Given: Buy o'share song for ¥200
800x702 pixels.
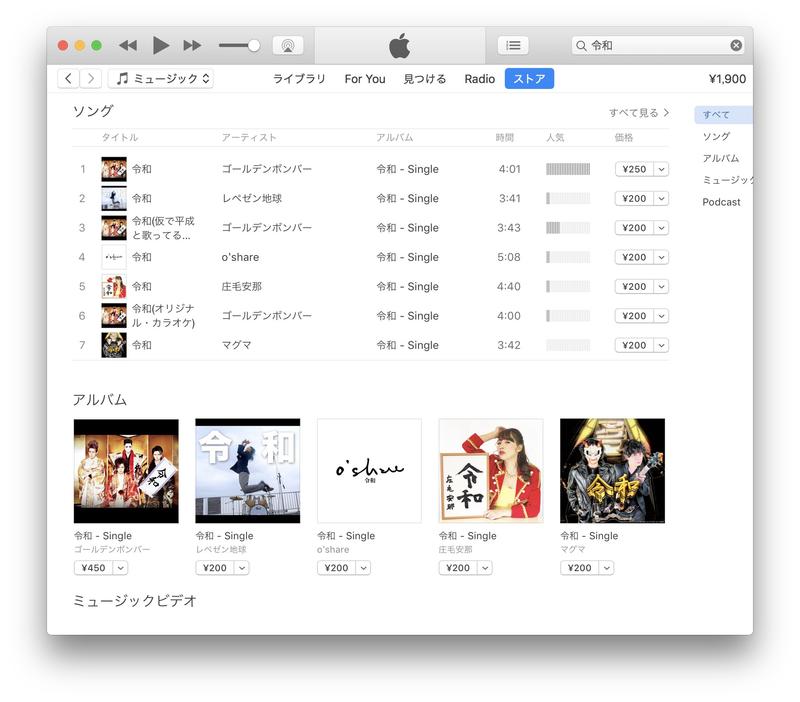Looking at the screenshot, I should coord(634,257).
